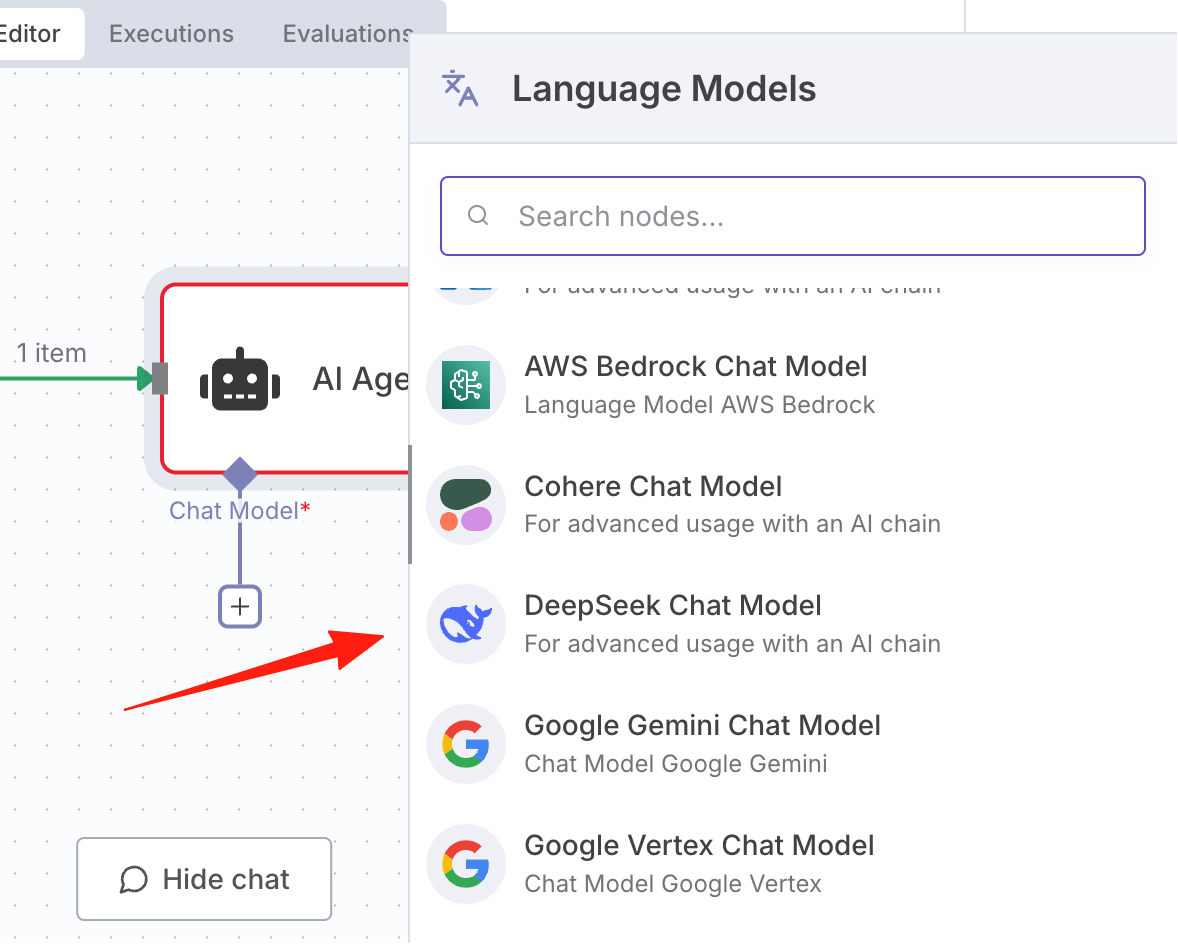Focus the Search nodes input field
Viewport: 1178px width, 944px height.
pos(793,216)
